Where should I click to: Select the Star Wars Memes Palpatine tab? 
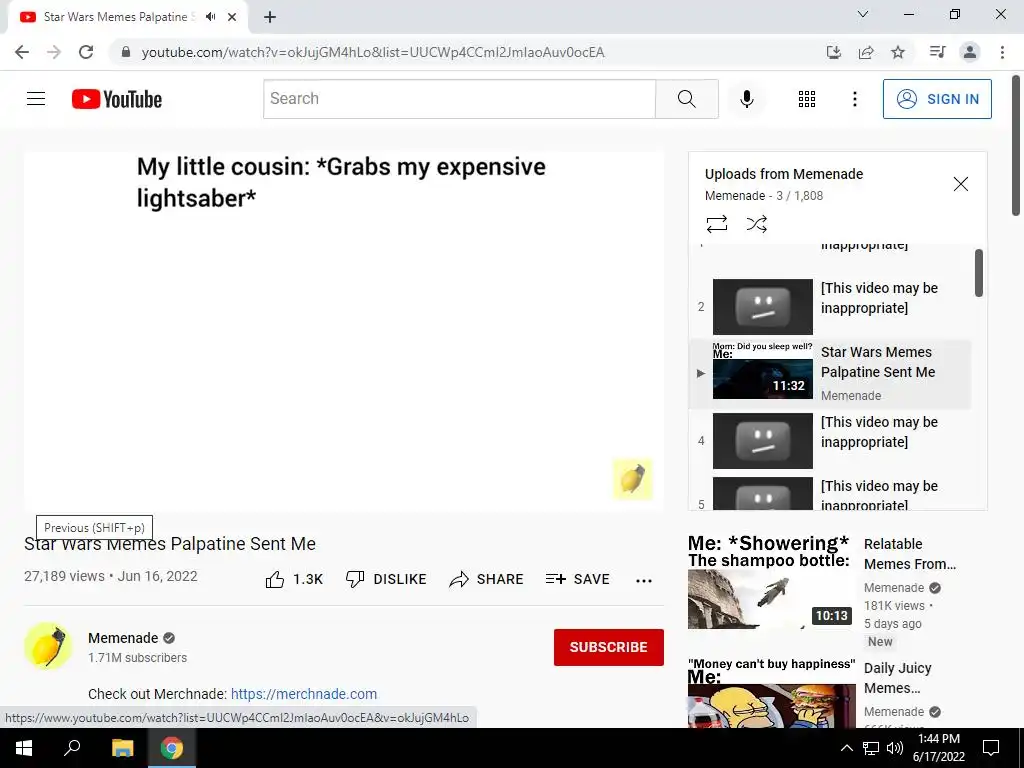(x=127, y=17)
